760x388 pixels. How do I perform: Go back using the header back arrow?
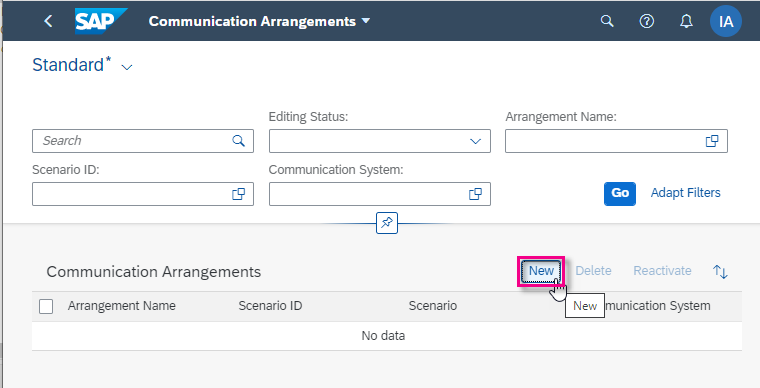(x=48, y=21)
